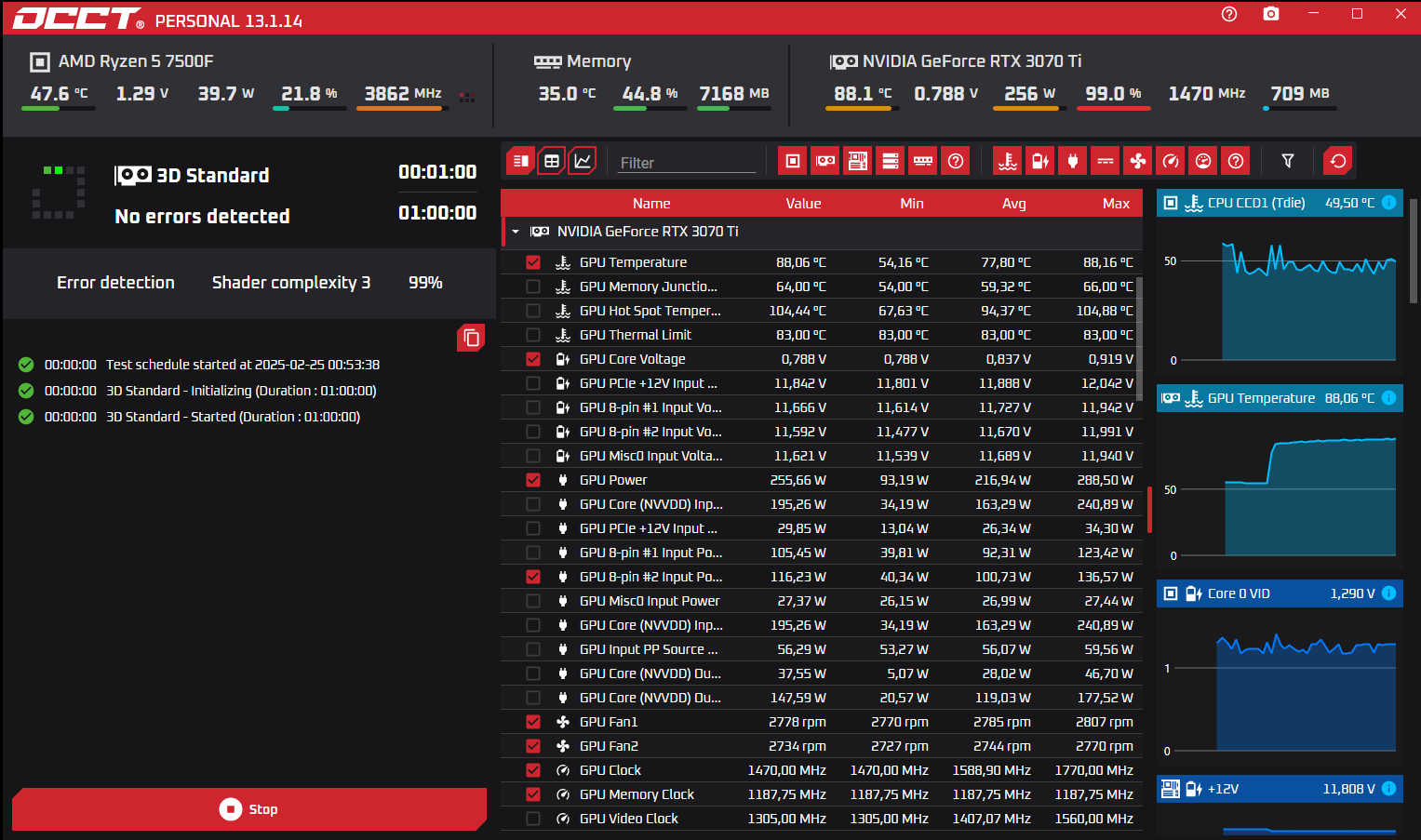Sort the table by Value column
This screenshot has width=1421, height=840.
(803, 204)
